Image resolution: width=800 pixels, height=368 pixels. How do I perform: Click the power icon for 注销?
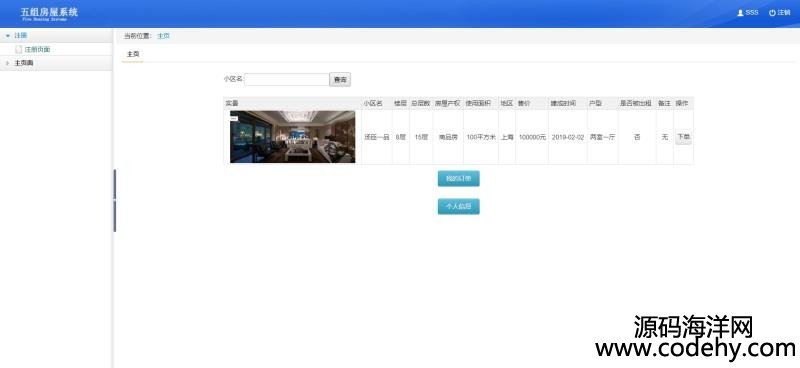click(x=772, y=13)
